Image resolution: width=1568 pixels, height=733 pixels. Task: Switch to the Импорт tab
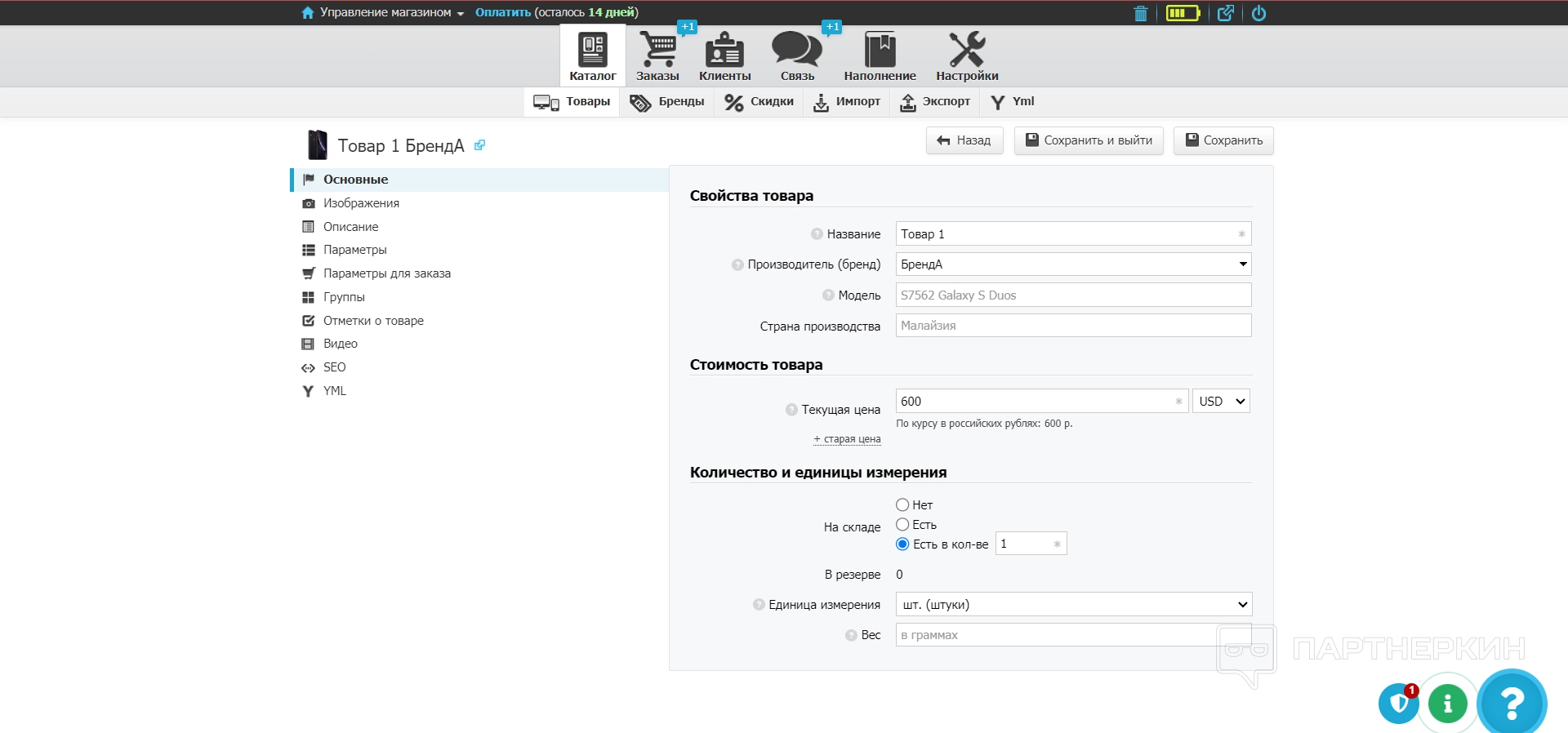pyautogui.click(x=846, y=102)
